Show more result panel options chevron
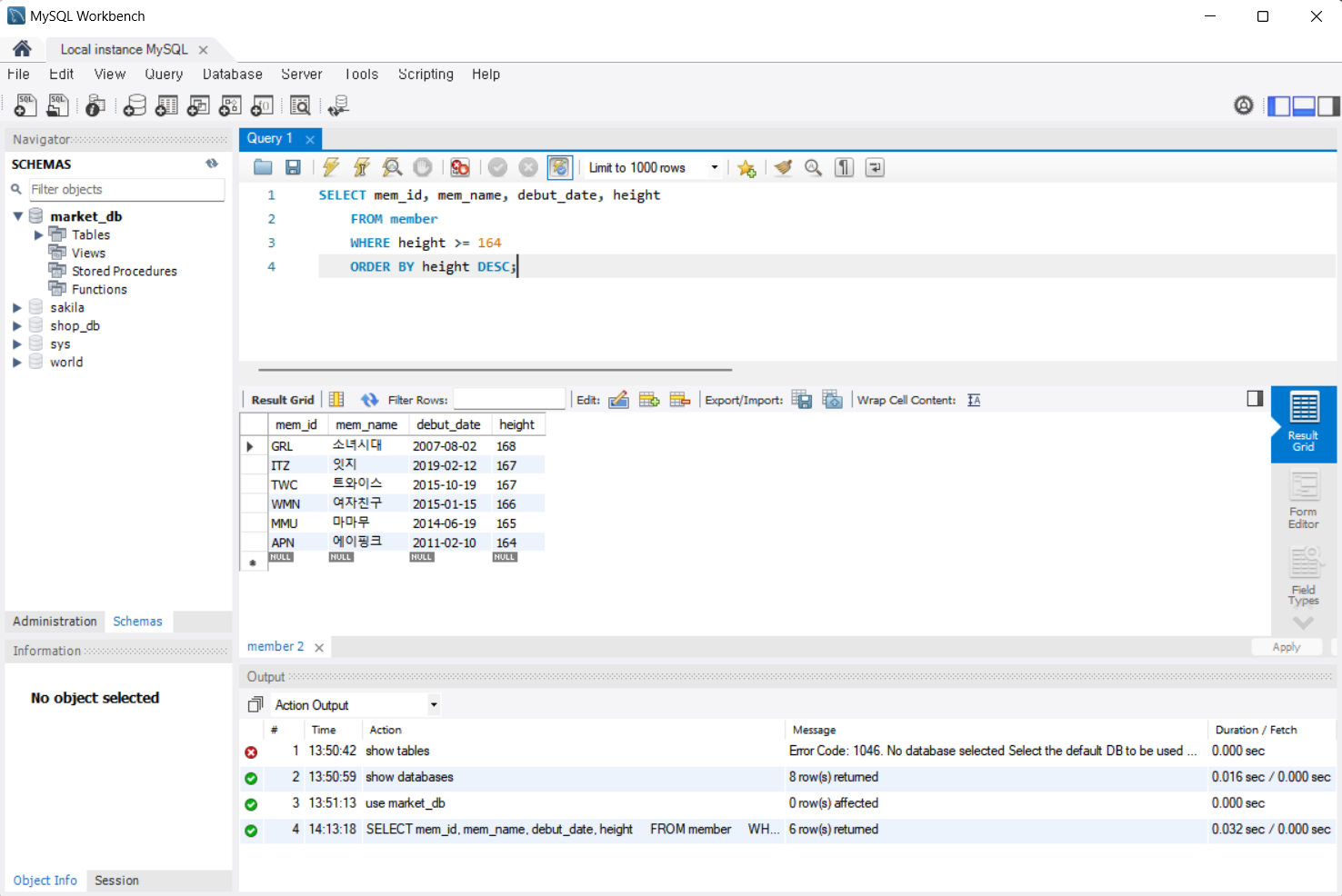The width and height of the screenshot is (1342, 896). click(1303, 622)
